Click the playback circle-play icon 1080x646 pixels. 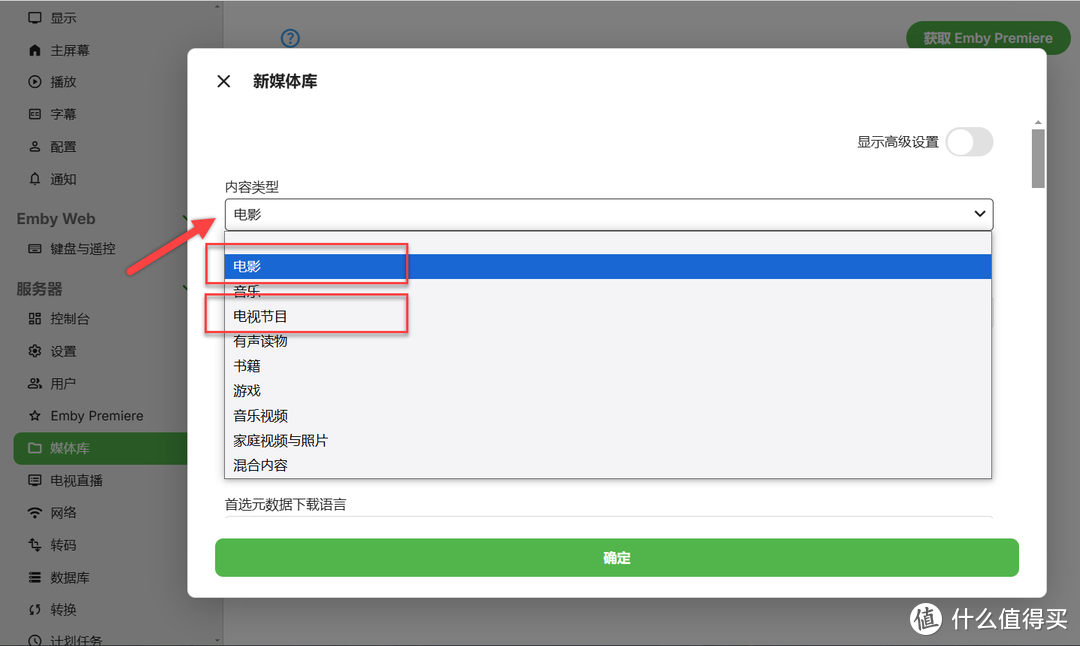coord(34,82)
